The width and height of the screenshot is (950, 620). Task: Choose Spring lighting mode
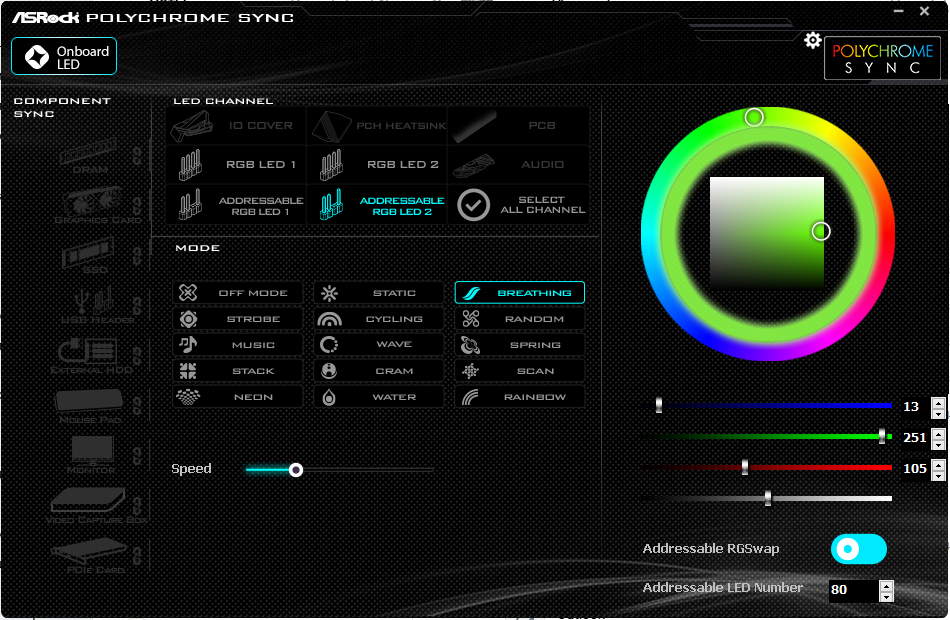click(520, 345)
